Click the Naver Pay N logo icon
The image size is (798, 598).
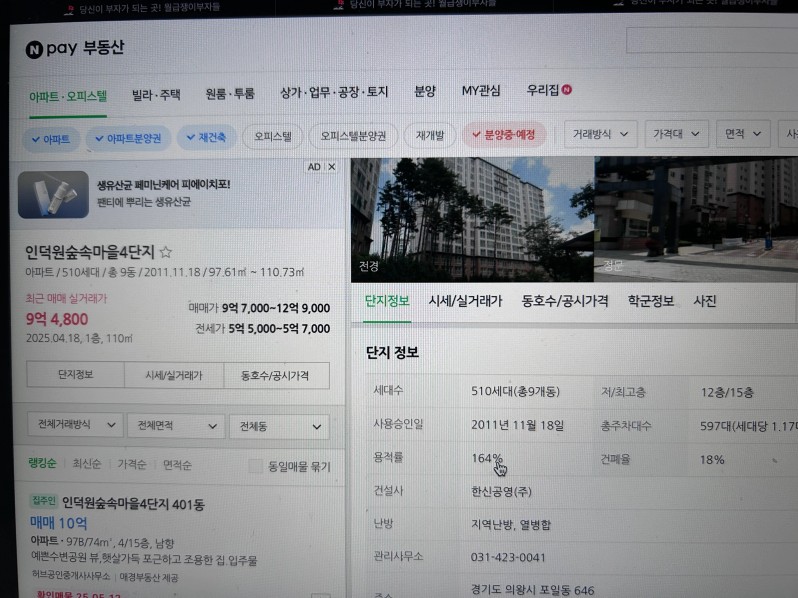tap(35, 50)
